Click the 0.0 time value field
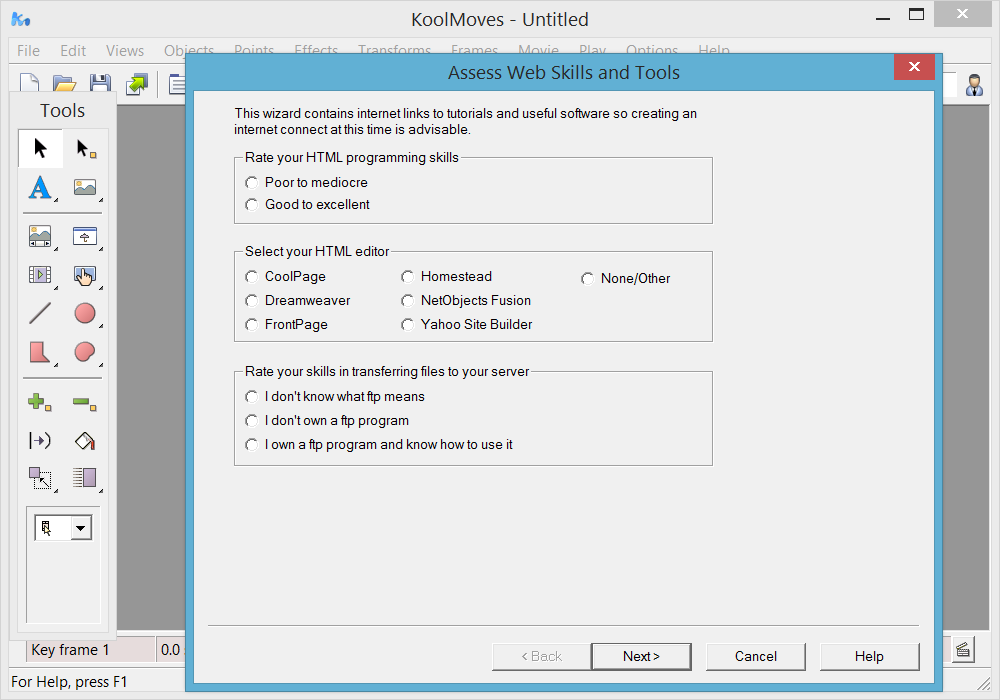Viewport: 1000px width, 700px height. [170, 650]
